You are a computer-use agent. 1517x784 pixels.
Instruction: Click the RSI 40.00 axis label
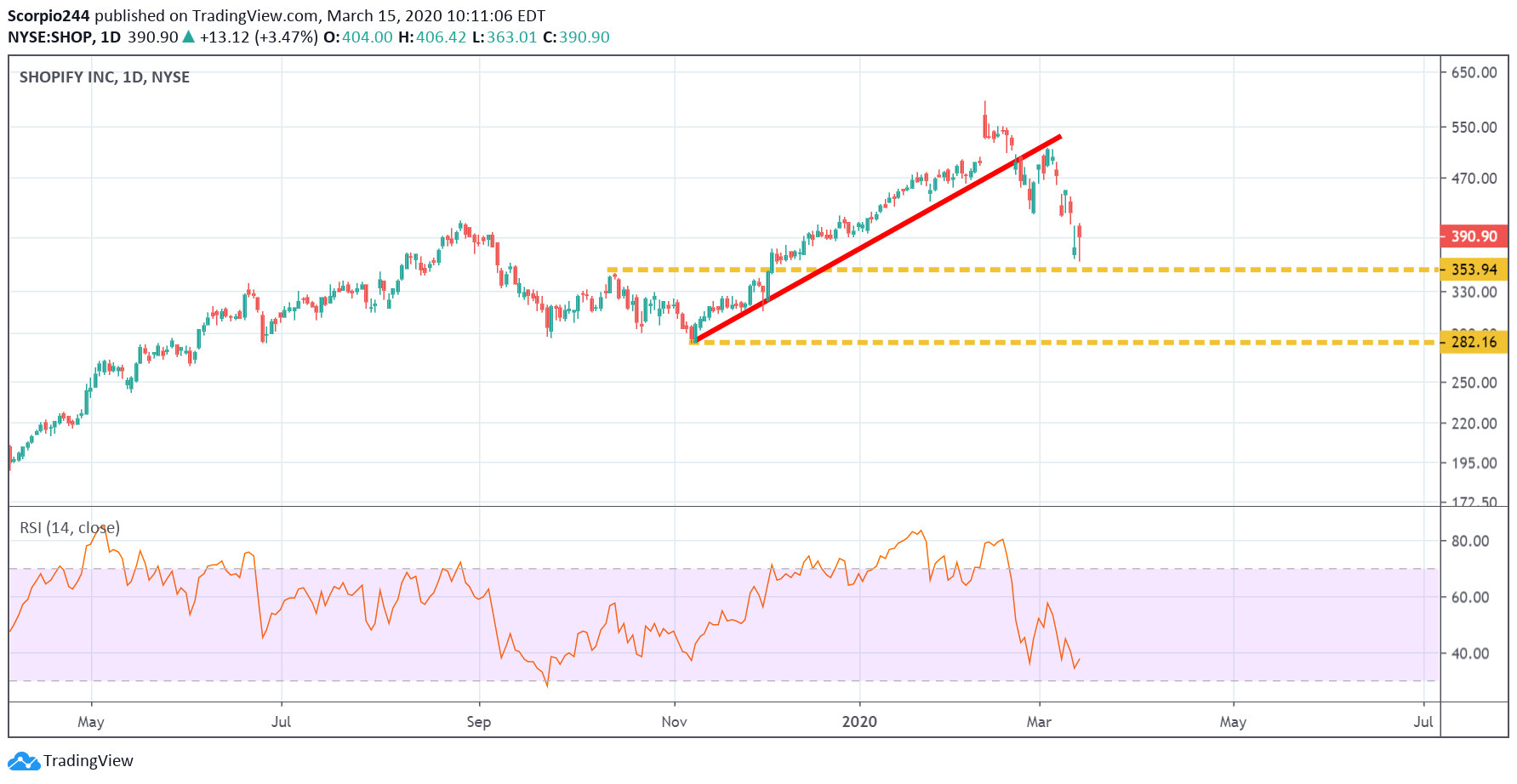click(1470, 653)
